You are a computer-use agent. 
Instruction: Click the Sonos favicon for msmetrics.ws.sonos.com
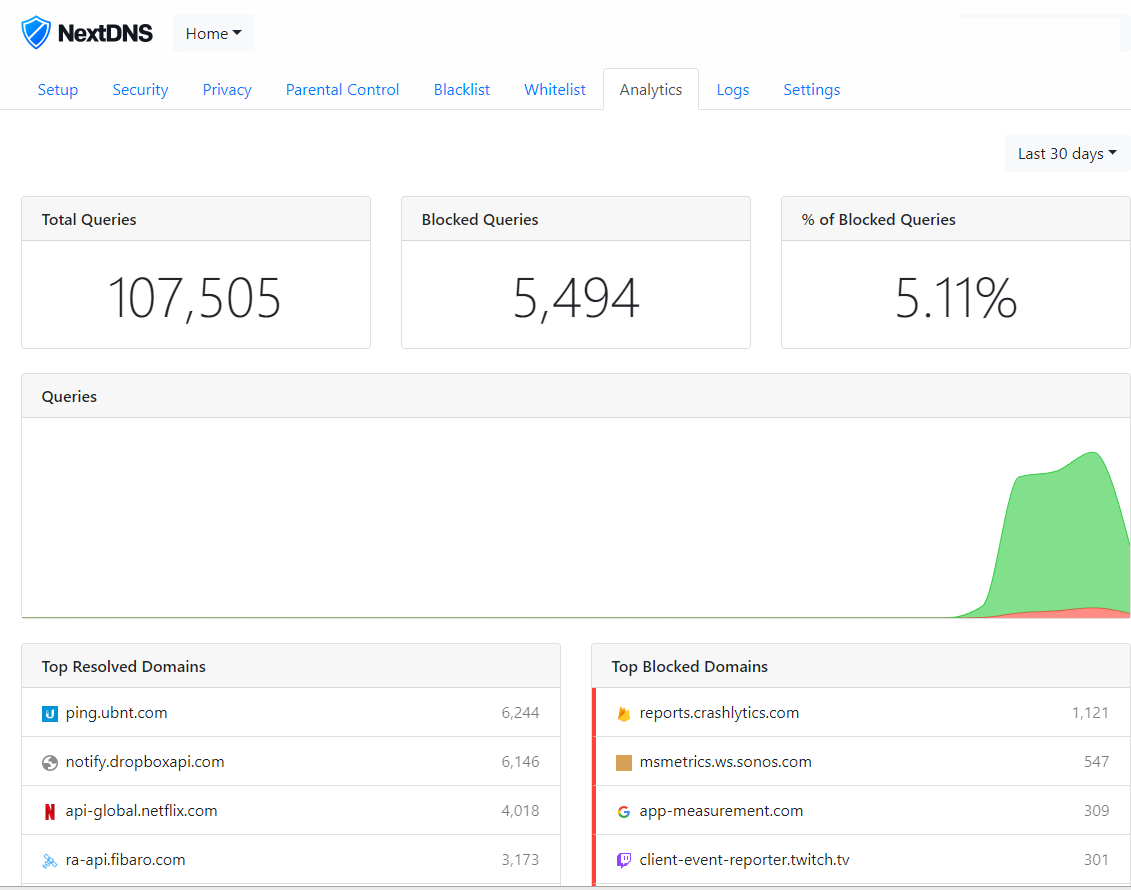click(624, 763)
